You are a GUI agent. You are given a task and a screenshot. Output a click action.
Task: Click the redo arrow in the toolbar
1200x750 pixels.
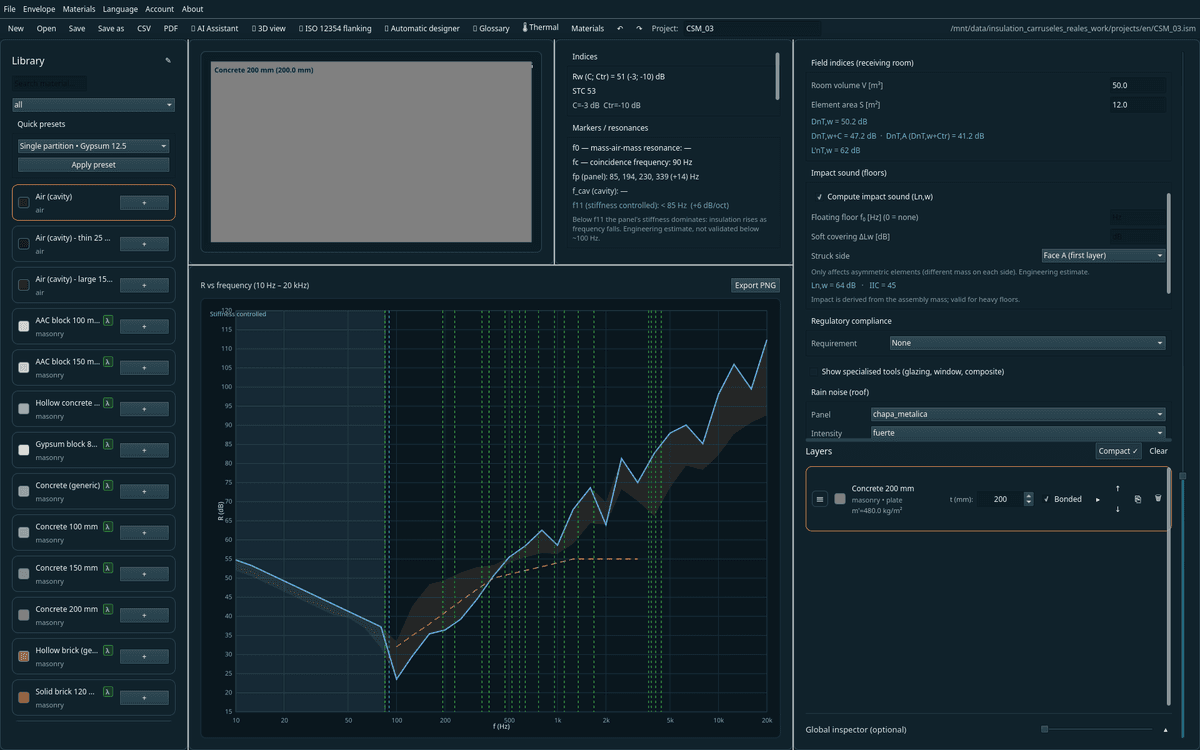pos(639,29)
